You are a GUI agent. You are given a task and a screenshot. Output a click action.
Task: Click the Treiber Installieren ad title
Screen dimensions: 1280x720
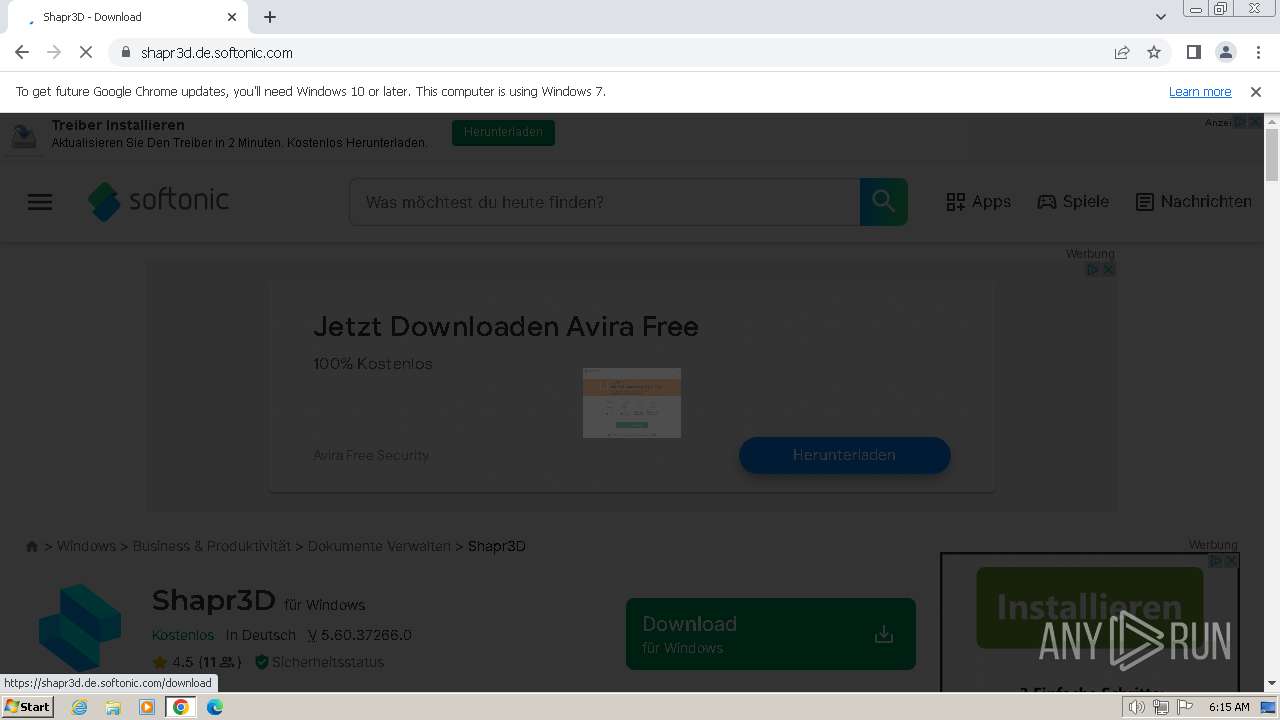[118, 125]
